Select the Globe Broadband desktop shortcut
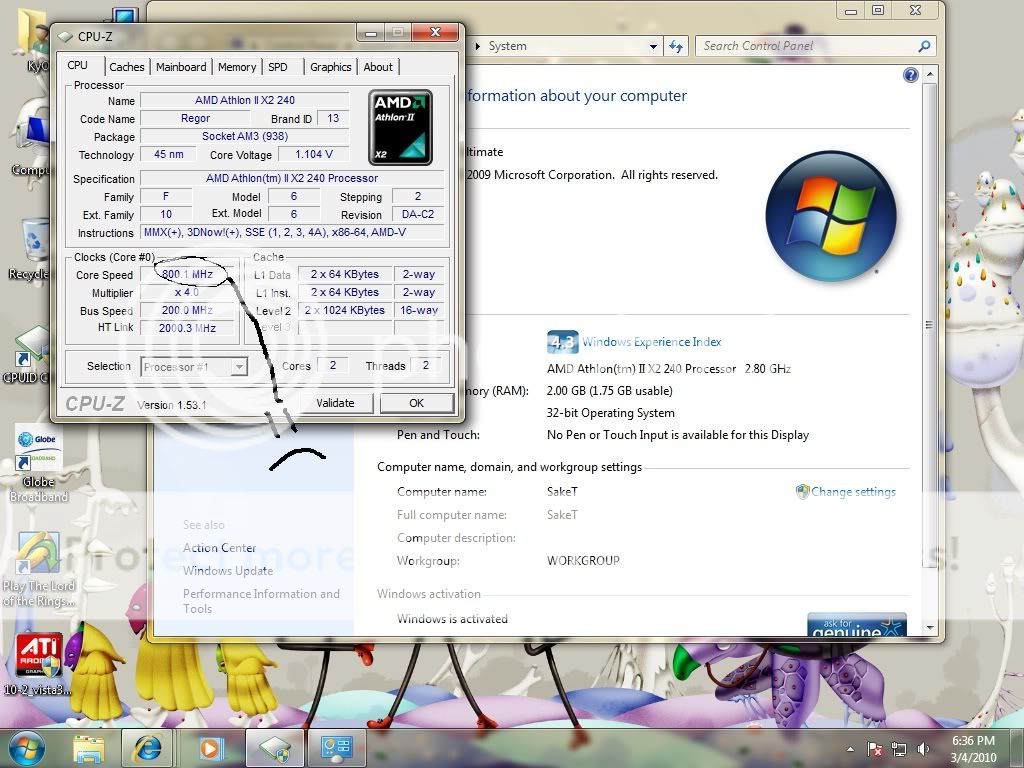This screenshot has height=768, width=1024. pyautogui.click(x=39, y=464)
